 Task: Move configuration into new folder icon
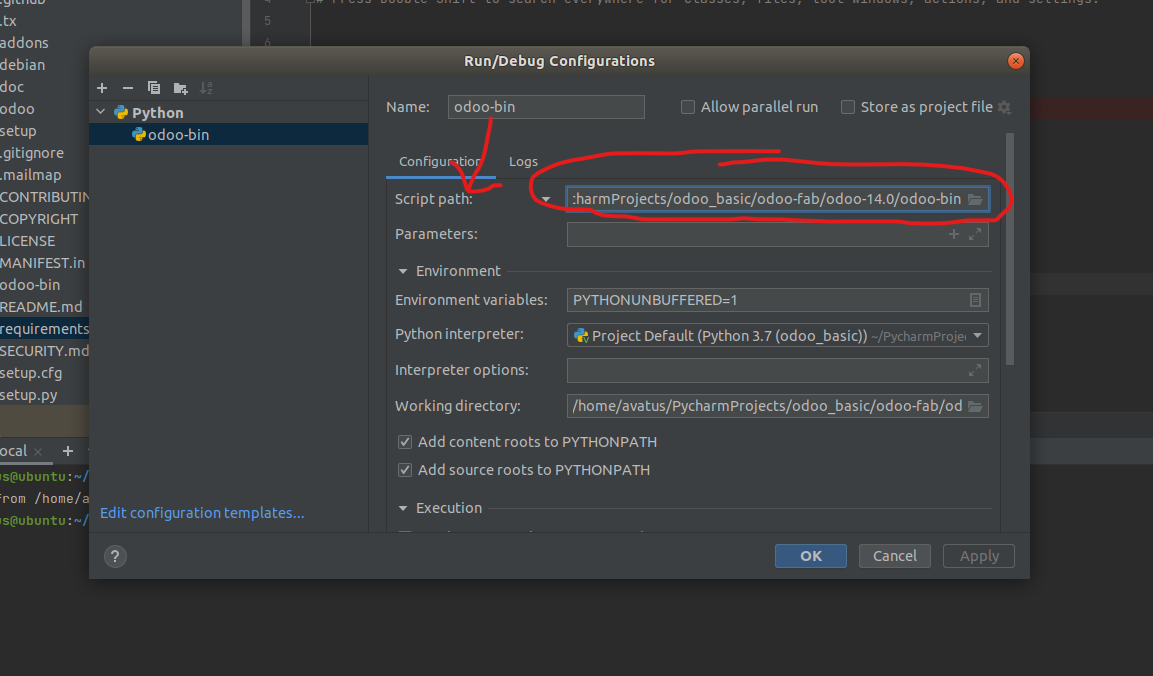coord(180,88)
